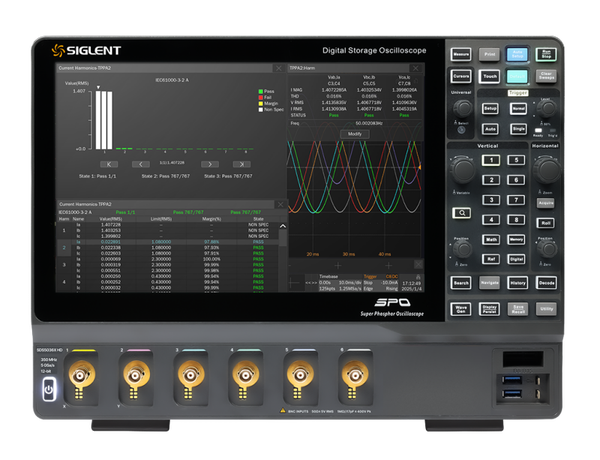This screenshot has height=460, width=600.
Task: Select the channel 6 BNC input connector
Action: (355, 376)
